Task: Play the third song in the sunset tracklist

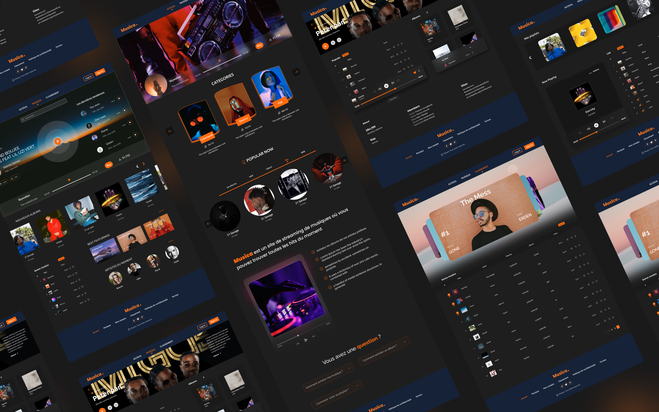Action: click(x=130, y=123)
